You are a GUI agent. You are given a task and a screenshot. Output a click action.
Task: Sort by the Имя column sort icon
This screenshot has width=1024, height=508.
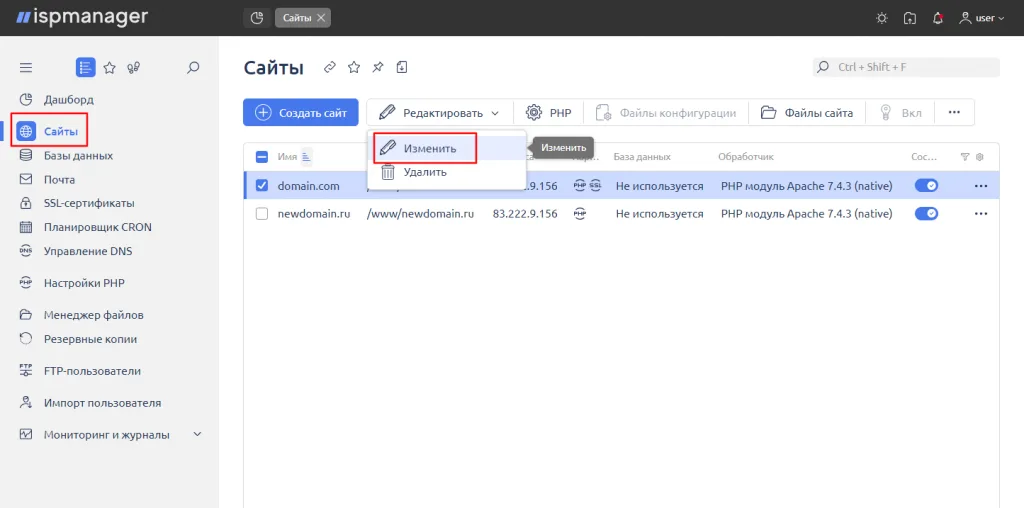pyautogui.click(x=306, y=157)
